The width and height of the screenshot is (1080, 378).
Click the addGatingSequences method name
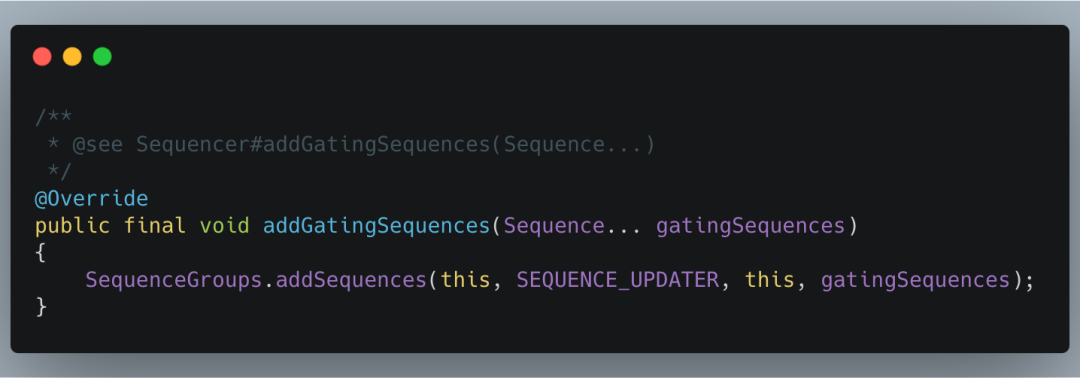click(376, 226)
